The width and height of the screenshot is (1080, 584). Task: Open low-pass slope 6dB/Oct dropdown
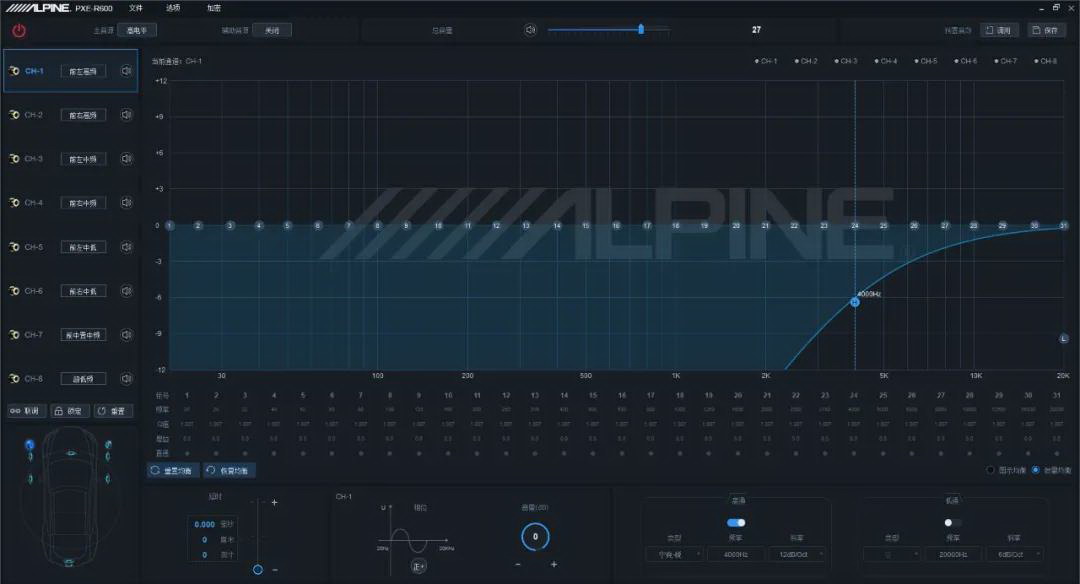[1015, 554]
